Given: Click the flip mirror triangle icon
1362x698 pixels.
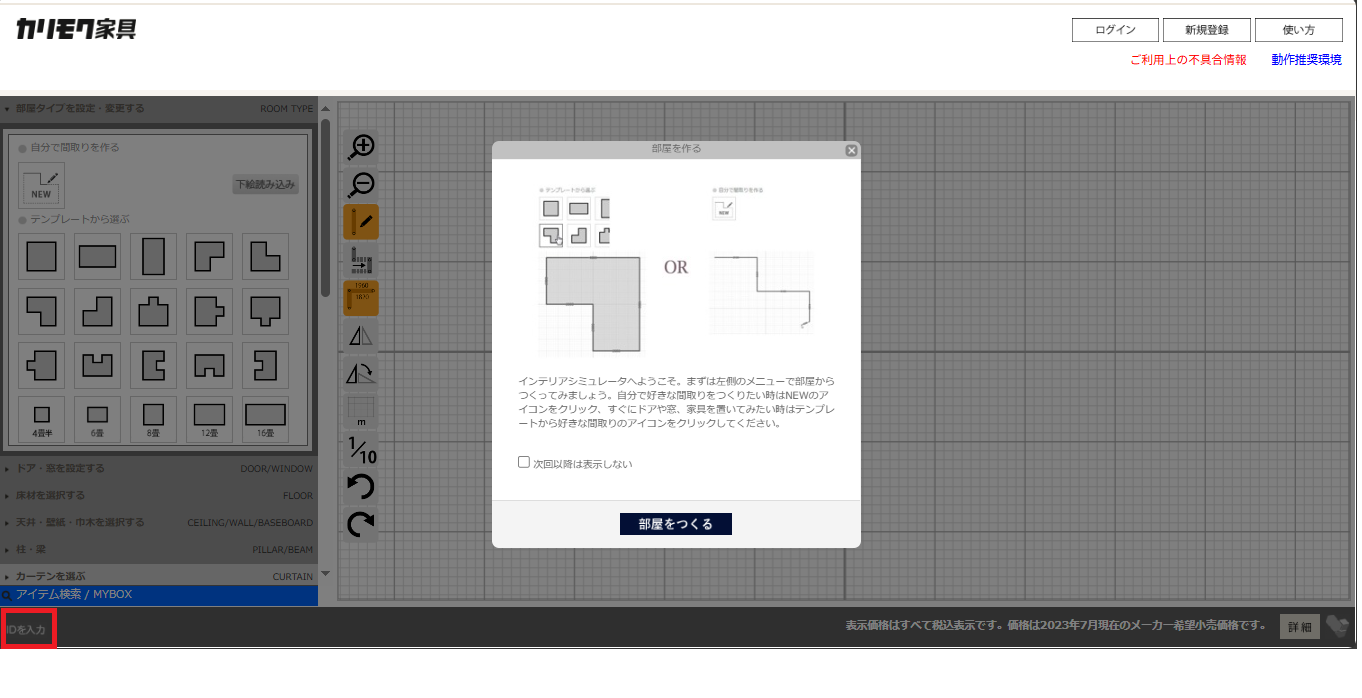Looking at the screenshot, I should 361,336.
